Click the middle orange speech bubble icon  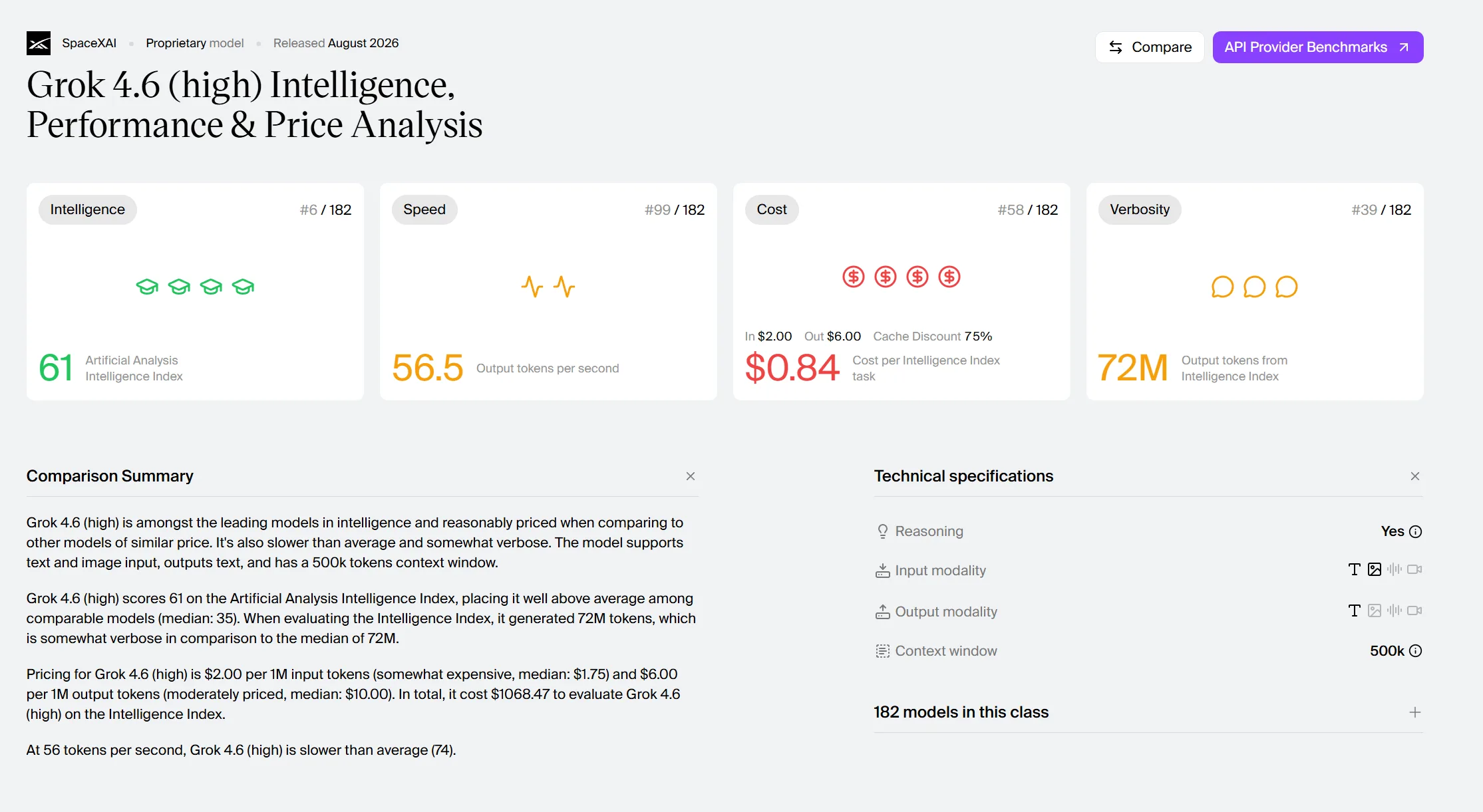click(1254, 287)
